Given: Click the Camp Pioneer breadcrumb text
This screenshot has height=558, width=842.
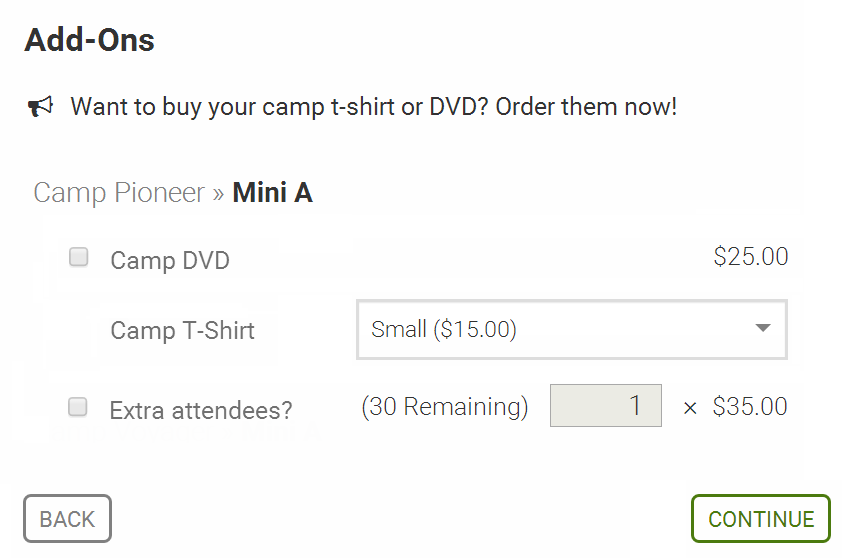Looking at the screenshot, I should coord(119,193).
